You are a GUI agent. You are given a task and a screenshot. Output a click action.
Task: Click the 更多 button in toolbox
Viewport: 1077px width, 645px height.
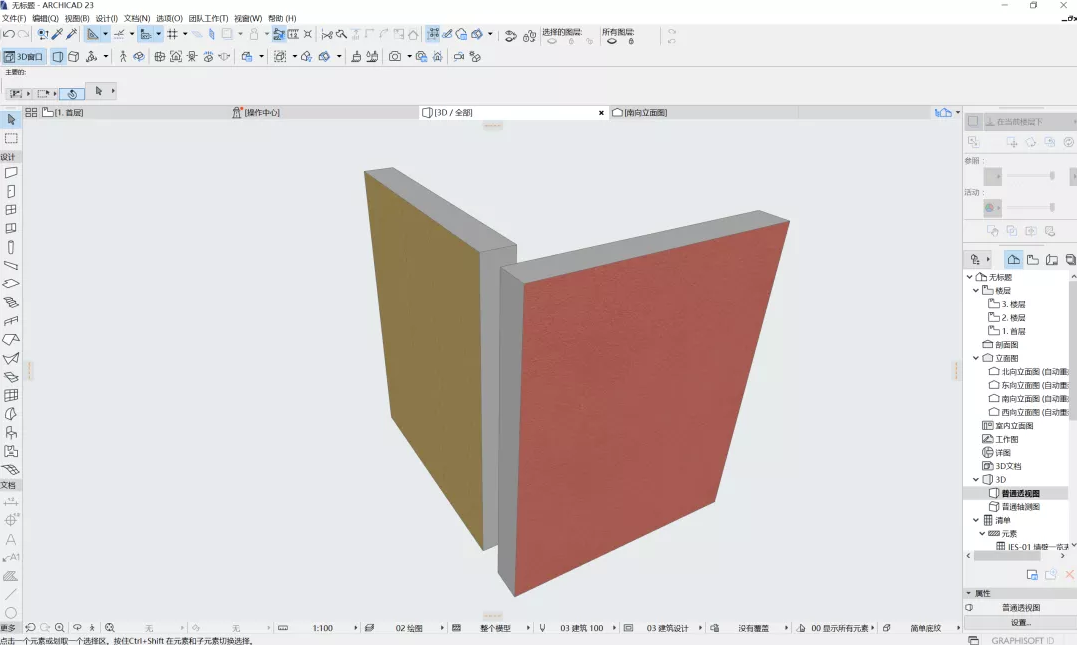(8, 628)
